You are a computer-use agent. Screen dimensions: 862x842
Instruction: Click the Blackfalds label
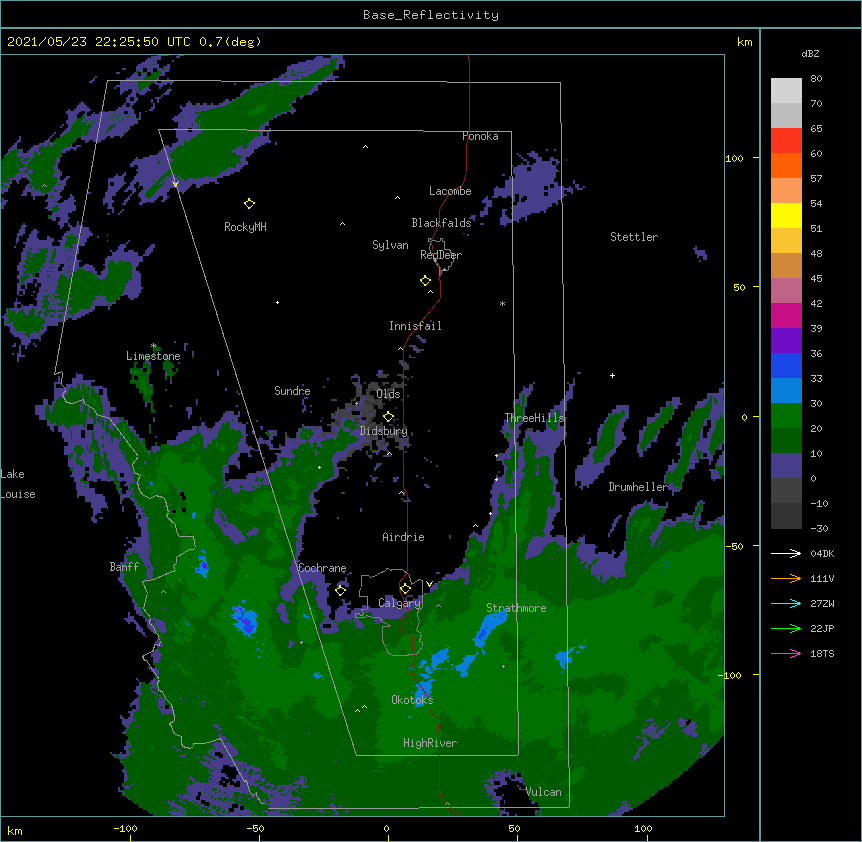441,223
